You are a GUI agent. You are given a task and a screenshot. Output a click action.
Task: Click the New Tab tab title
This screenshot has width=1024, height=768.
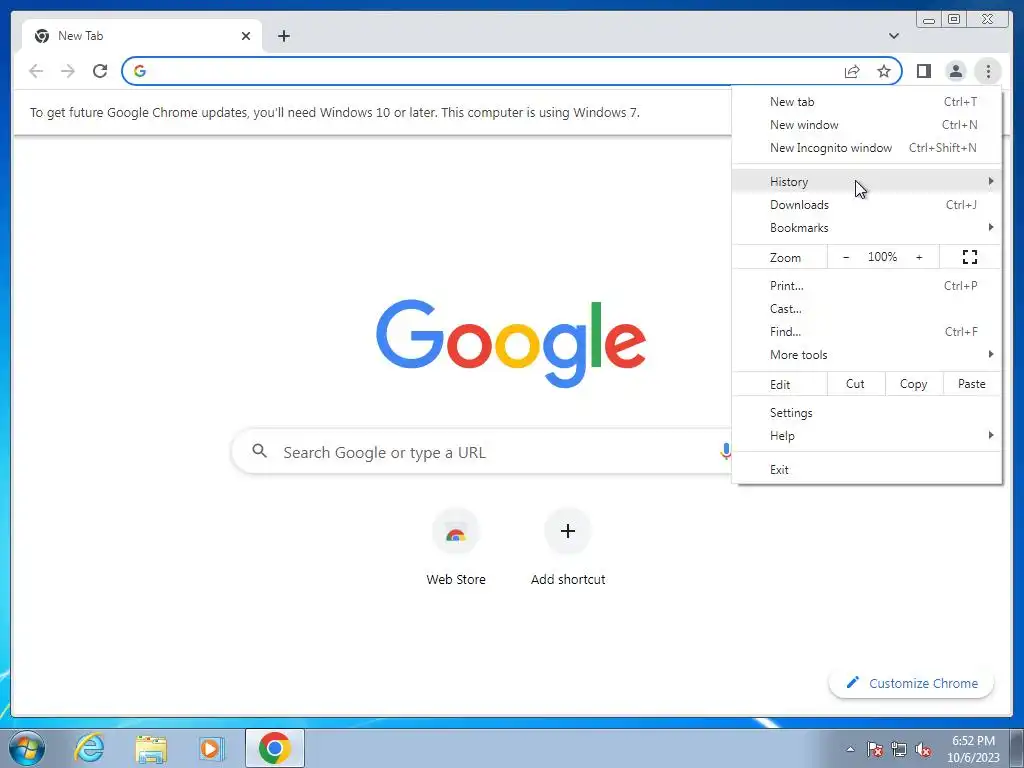pos(80,36)
